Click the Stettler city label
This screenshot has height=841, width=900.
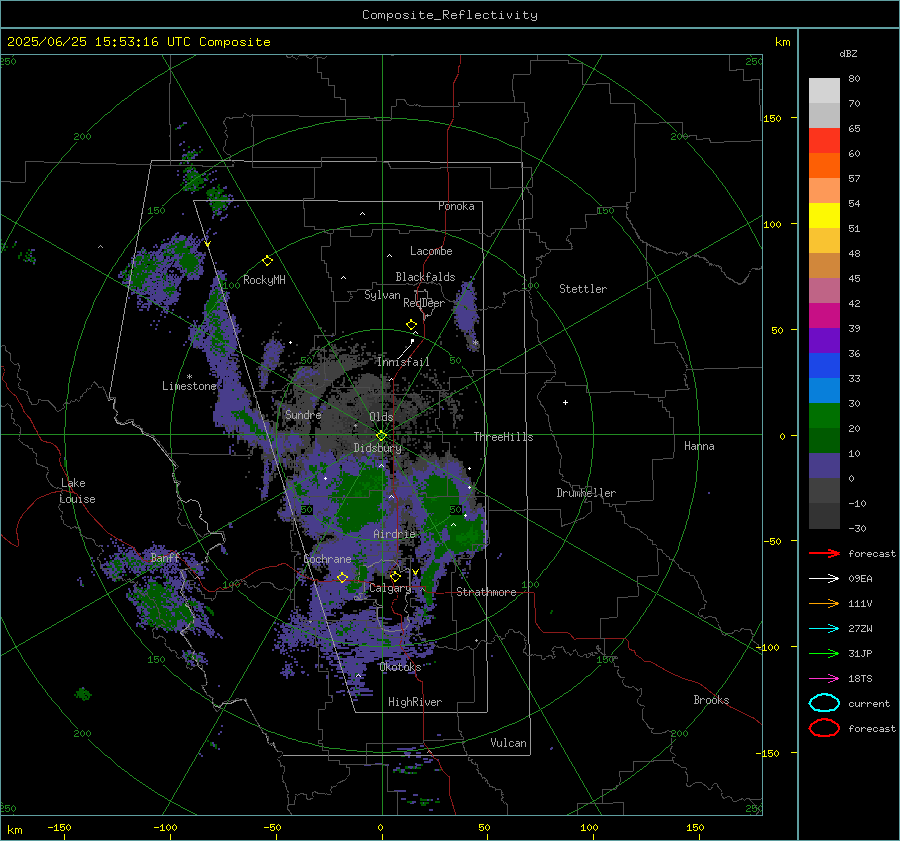[x=583, y=289]
